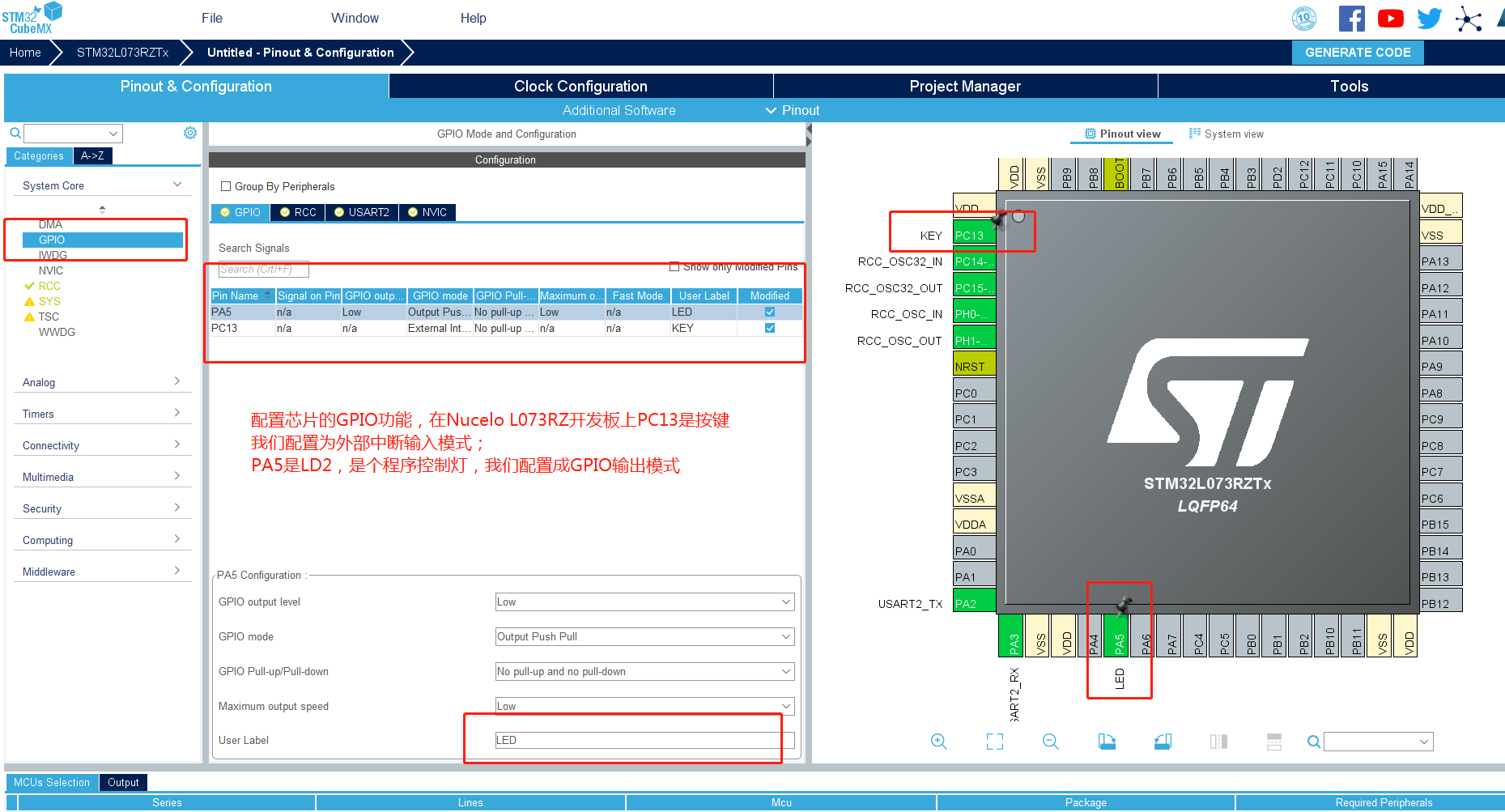Screen dimensions: 1505x812
Task: Click the User Label field containing LED
Action: [x=644, y=740]
